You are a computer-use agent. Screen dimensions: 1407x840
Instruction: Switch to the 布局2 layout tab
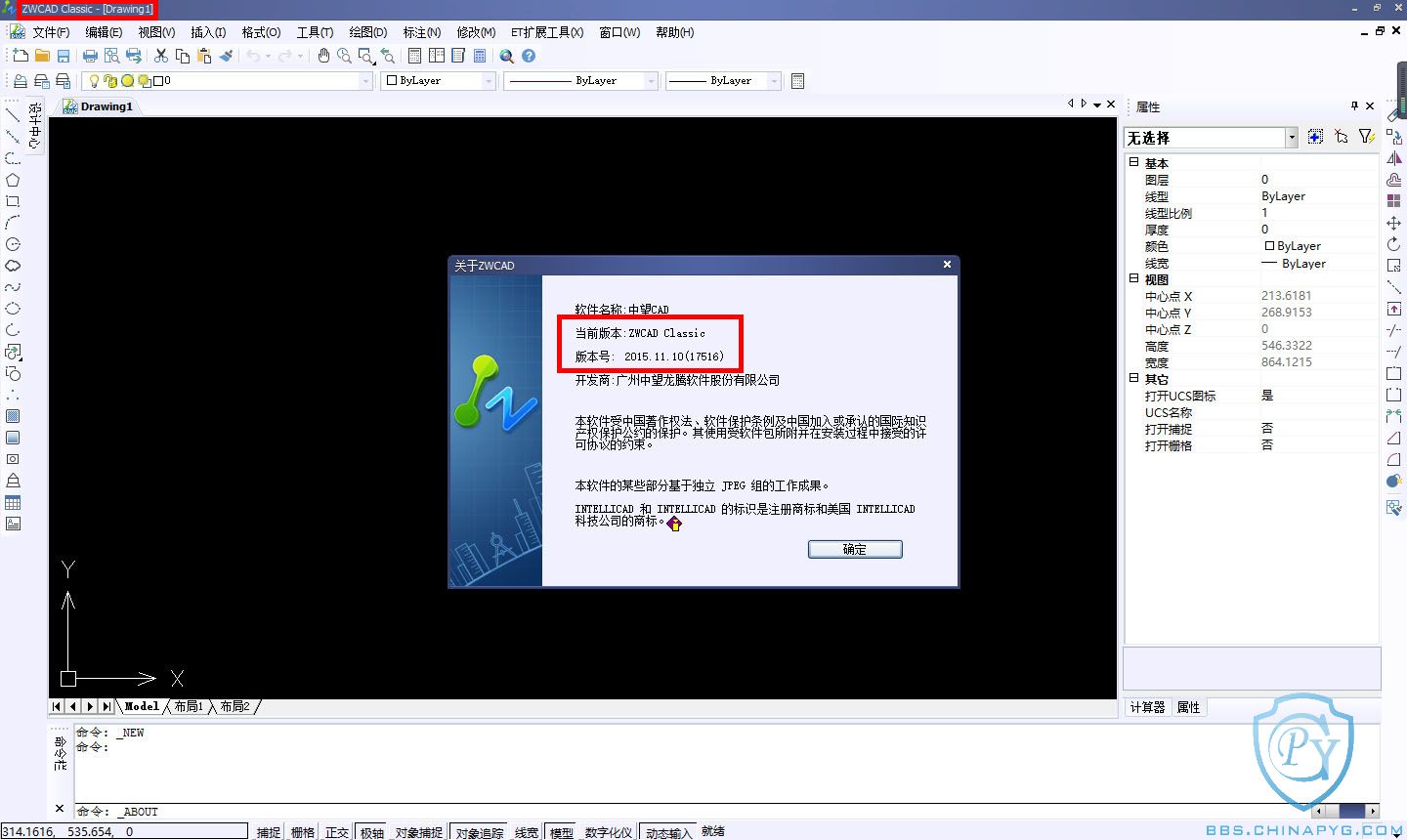coord(234,706)
